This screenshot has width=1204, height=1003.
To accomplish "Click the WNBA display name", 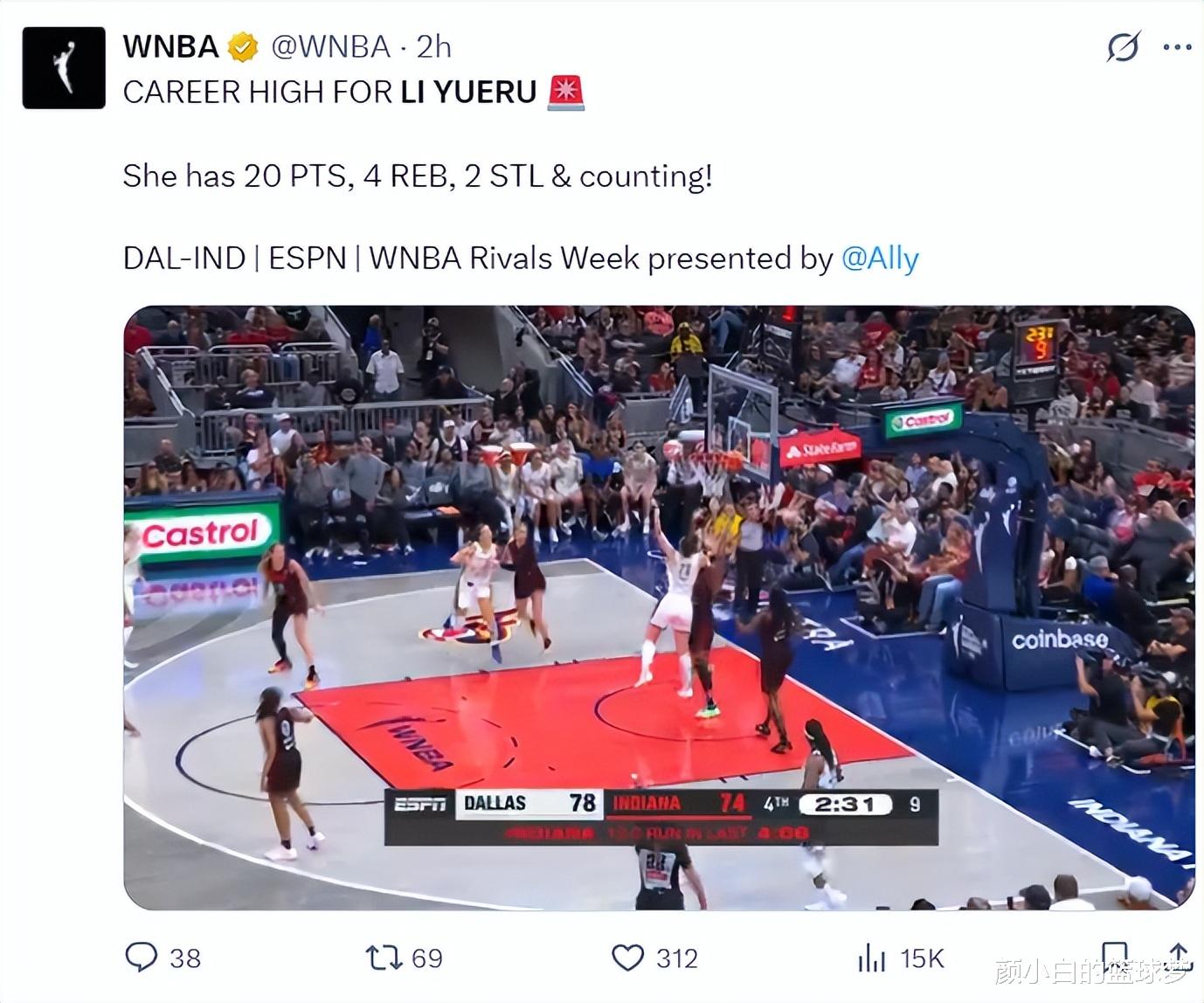I will 170,46.
